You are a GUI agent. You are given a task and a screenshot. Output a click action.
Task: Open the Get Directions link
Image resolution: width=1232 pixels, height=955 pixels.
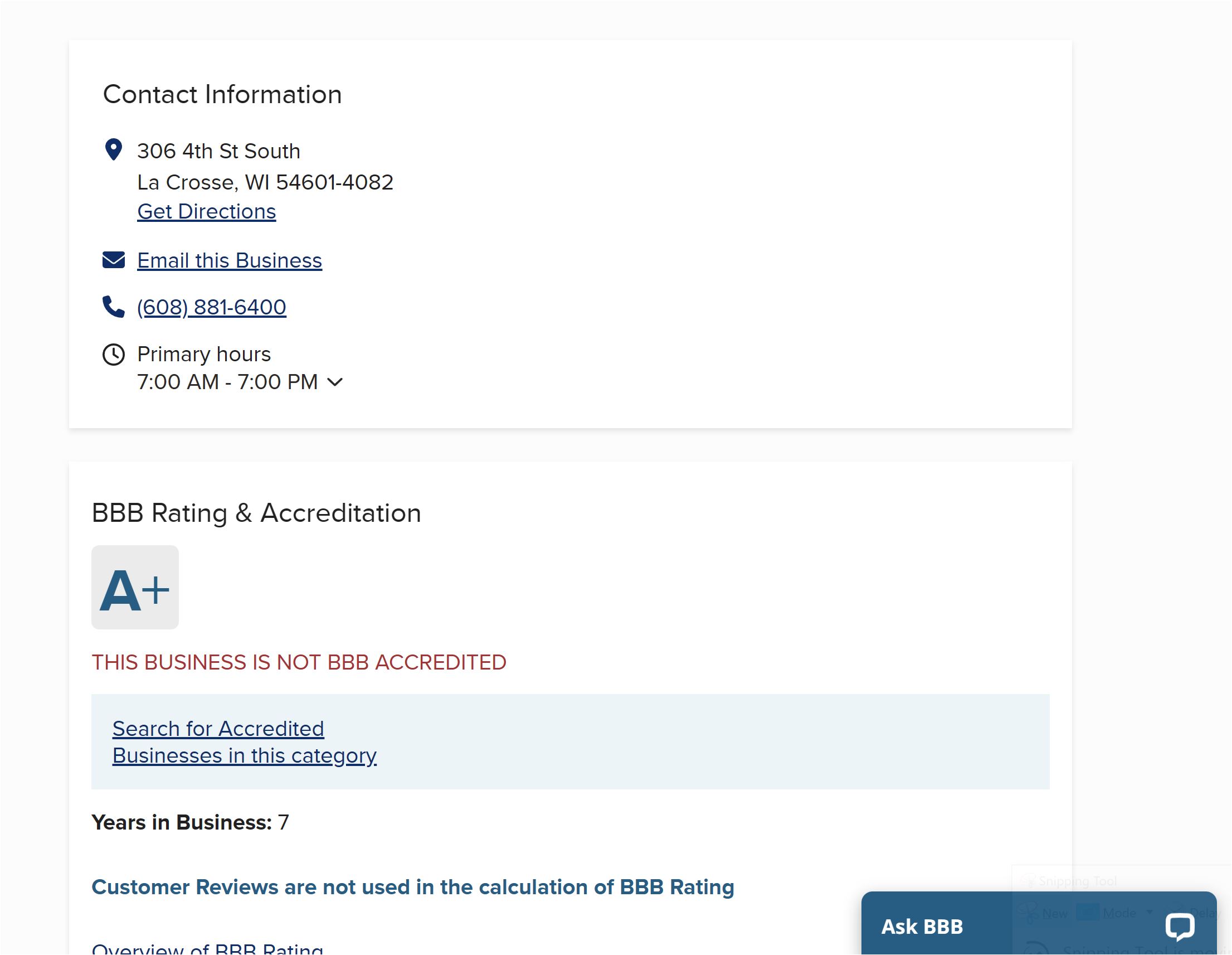(207, 211)
